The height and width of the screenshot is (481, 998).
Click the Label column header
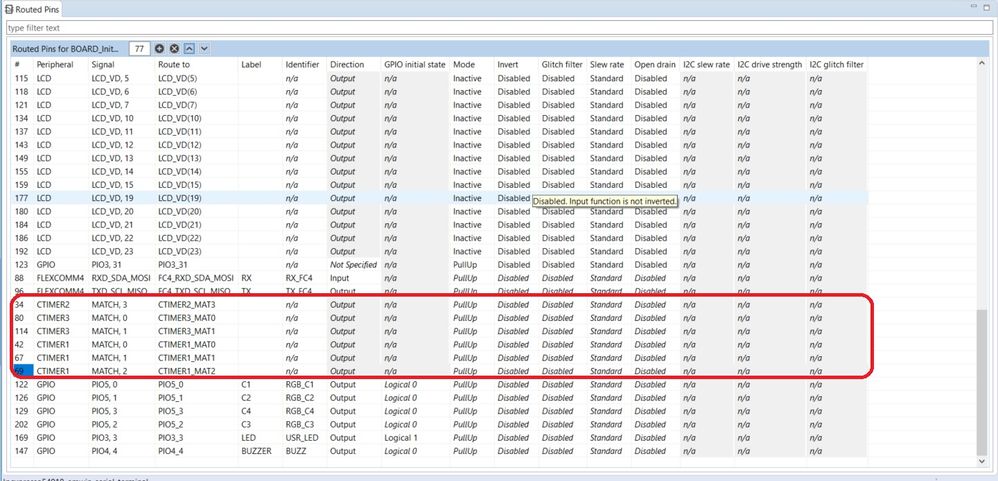click(x=251, y=65)
